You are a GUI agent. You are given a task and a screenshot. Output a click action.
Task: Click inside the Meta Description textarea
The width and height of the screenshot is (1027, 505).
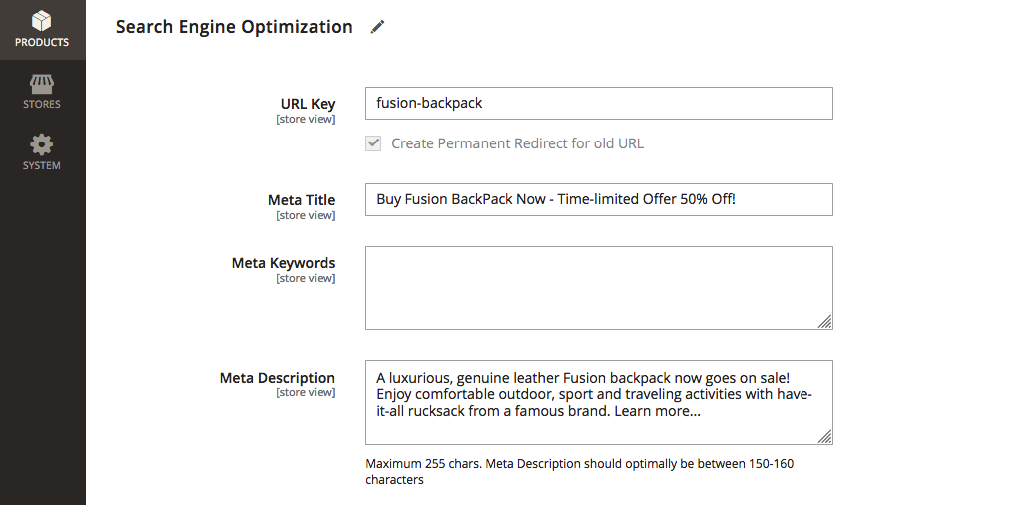pyautogui.click(x=598, y=401)
